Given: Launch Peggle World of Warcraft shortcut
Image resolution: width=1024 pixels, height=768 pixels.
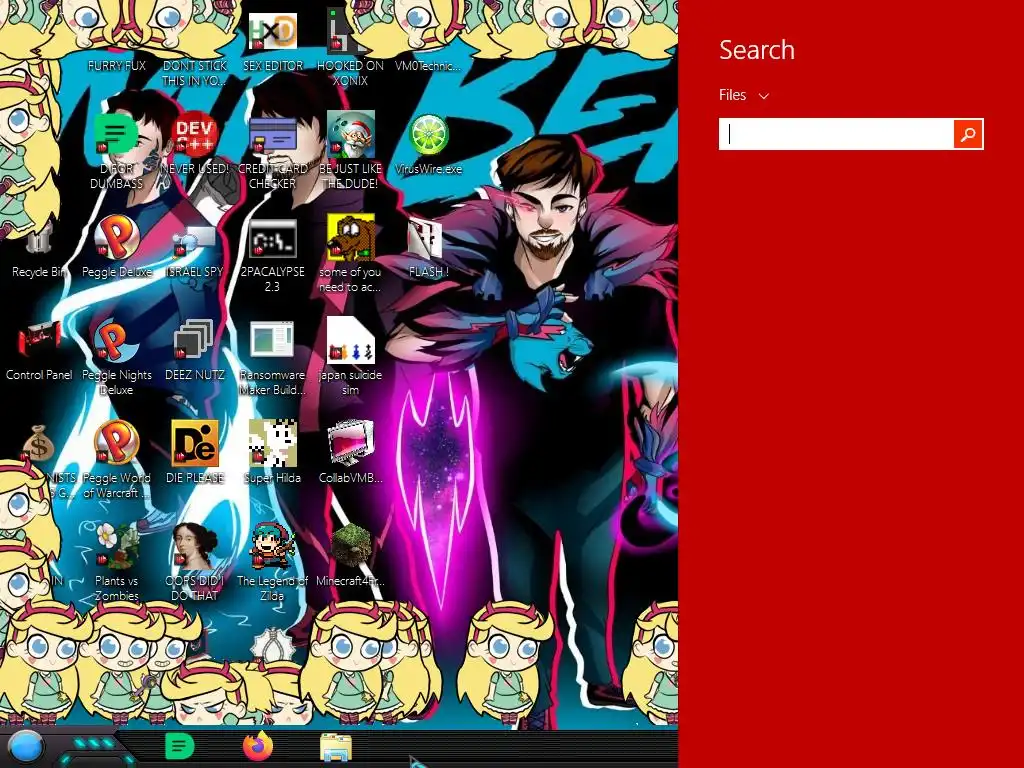Looking at the screenshot, I should [x=116, y=443].
